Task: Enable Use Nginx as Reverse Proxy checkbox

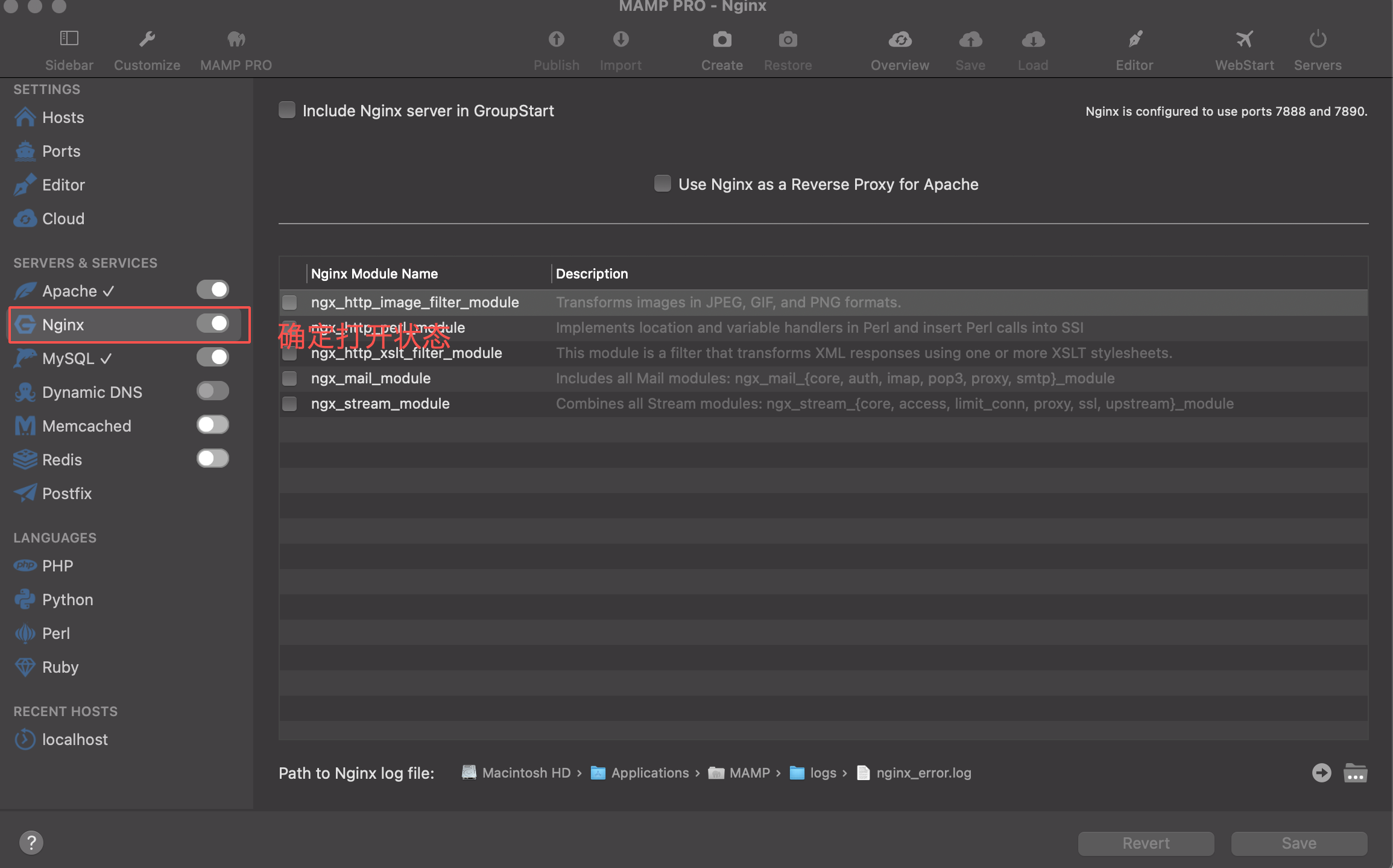Action: (662, 183)
